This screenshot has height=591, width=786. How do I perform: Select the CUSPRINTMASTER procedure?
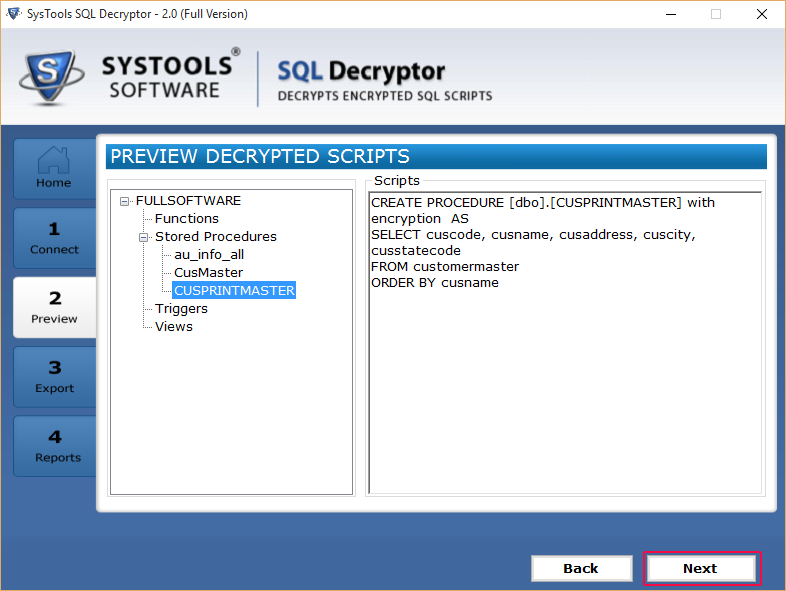[x=234, y=291]
